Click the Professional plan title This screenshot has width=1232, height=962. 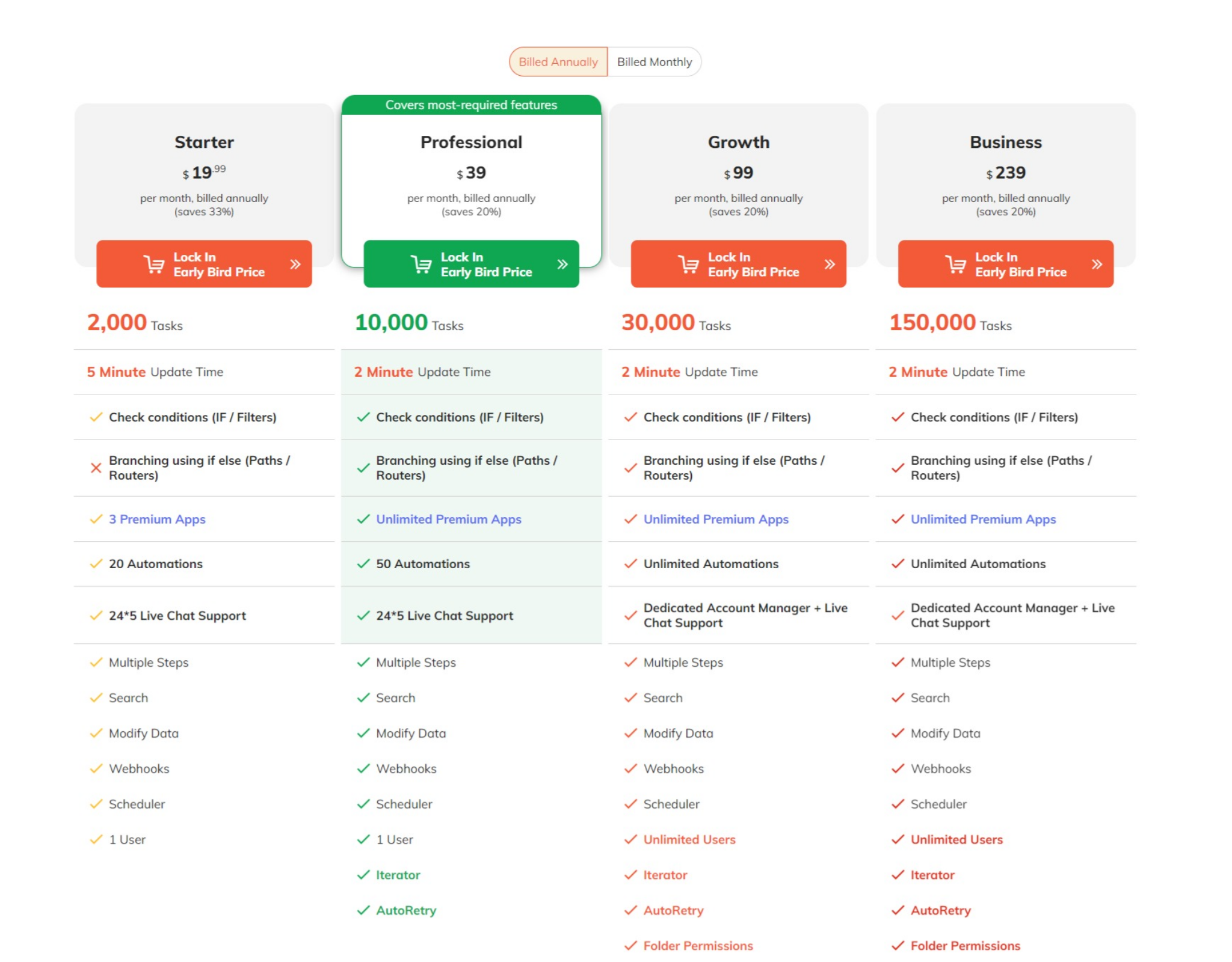click(471, 142)
